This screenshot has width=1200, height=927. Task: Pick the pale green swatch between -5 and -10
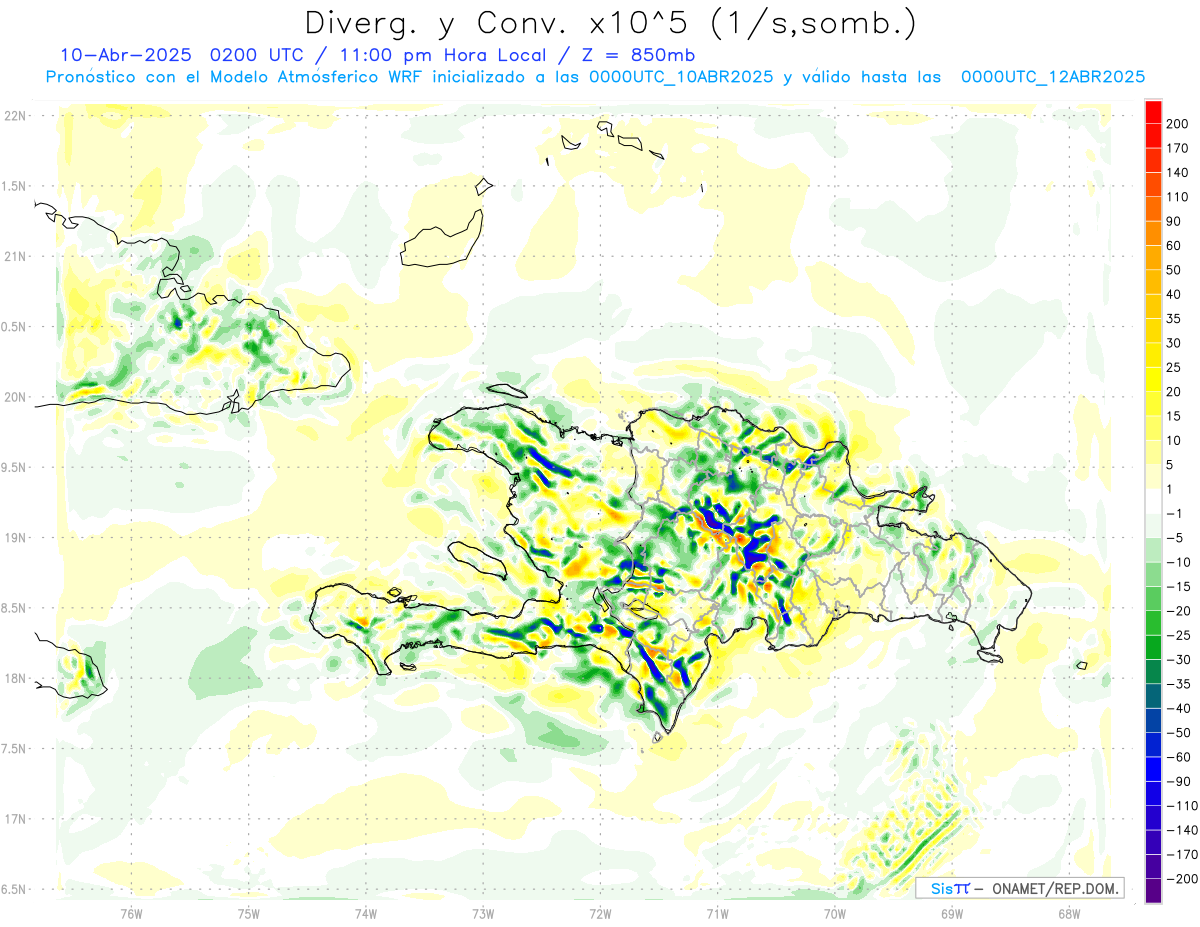tap(1154, 550)
